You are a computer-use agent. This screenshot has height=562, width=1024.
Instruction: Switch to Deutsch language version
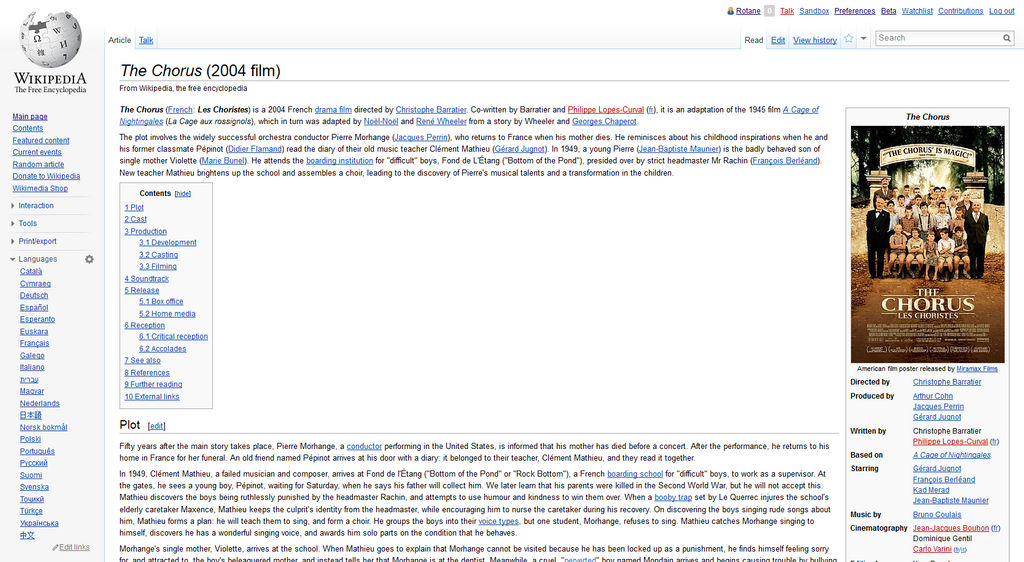coord(34,296)
